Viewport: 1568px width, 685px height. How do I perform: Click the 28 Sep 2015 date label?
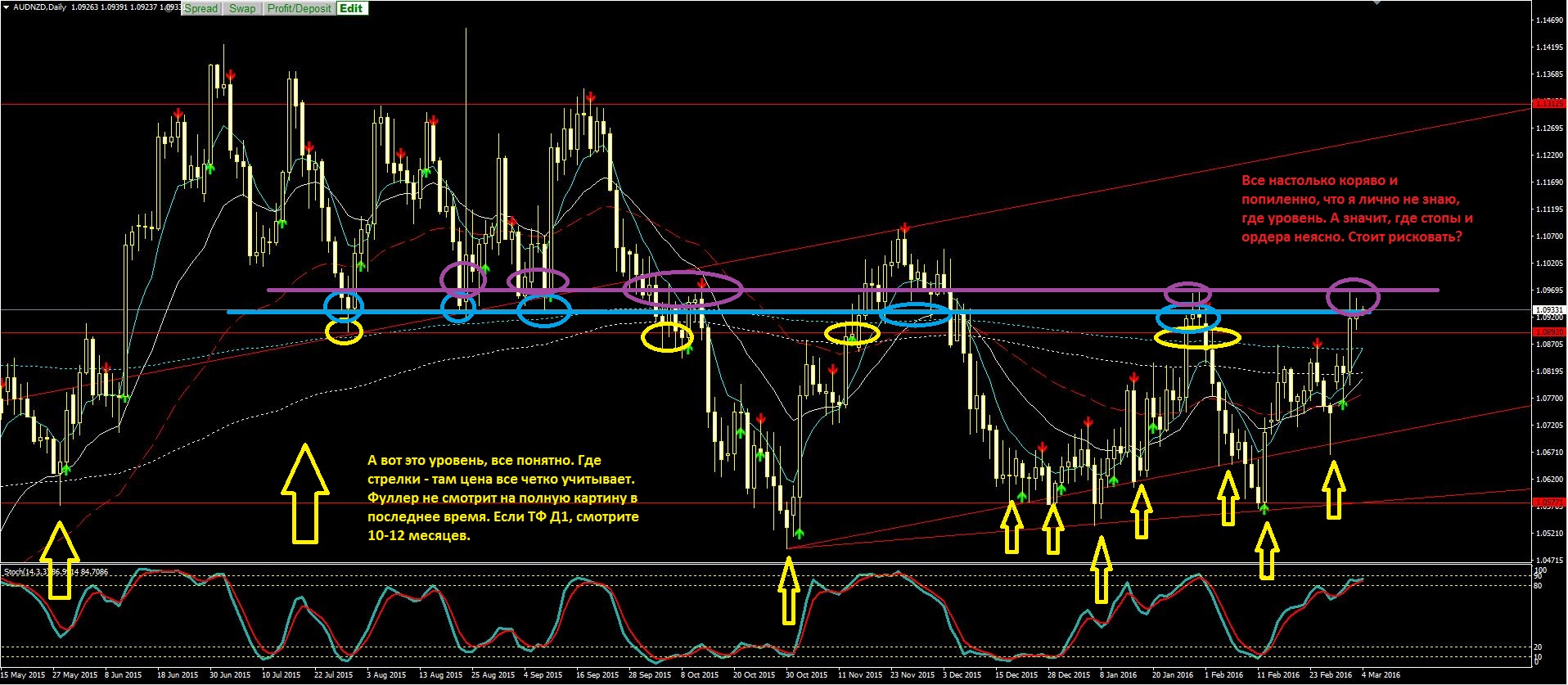(x=649, y=675)
